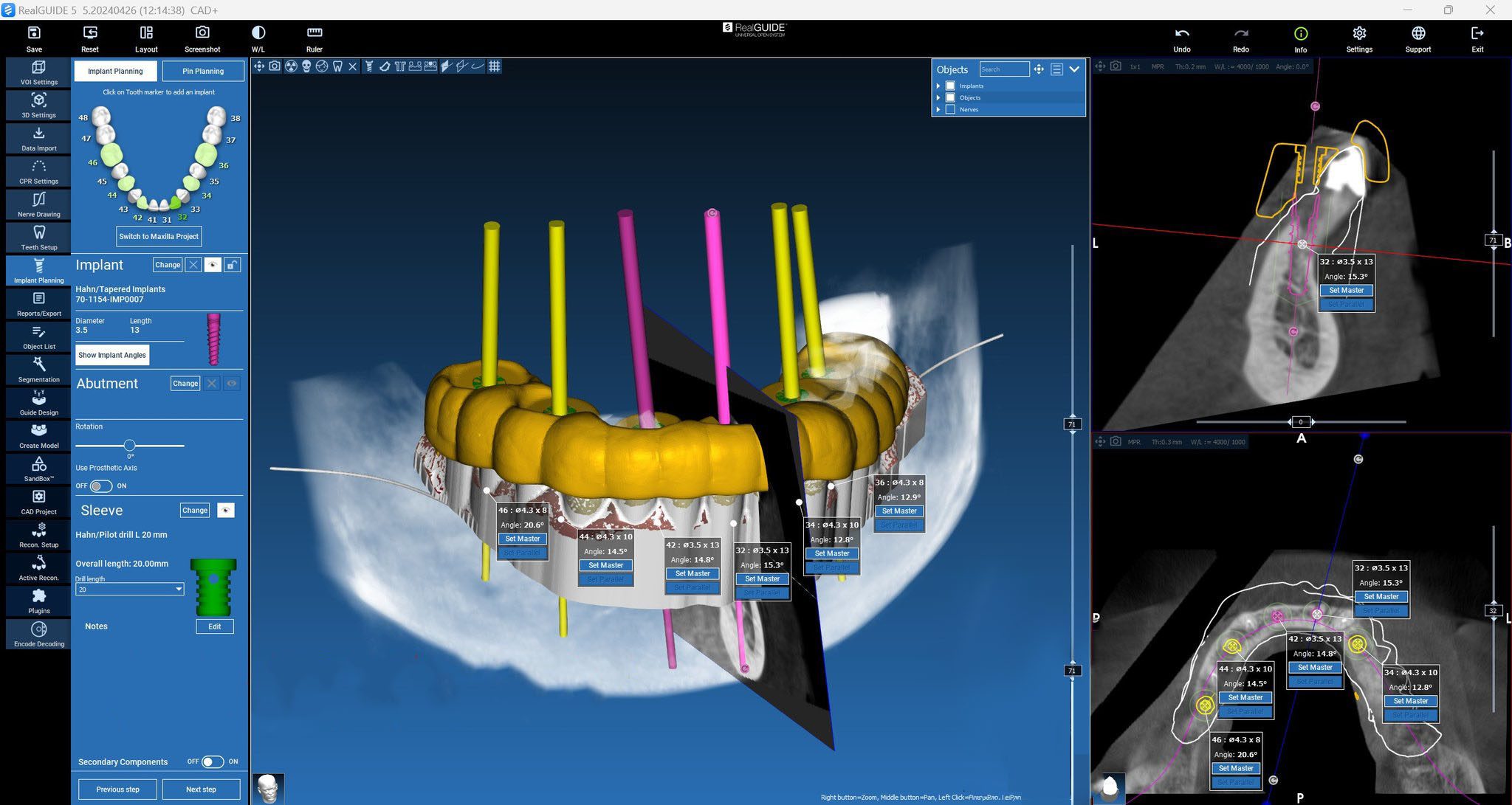This screenshot has height=805, width=1512.
Task: Click the tooth icon in 3D toolbar
Action: (x=337, y=66)
